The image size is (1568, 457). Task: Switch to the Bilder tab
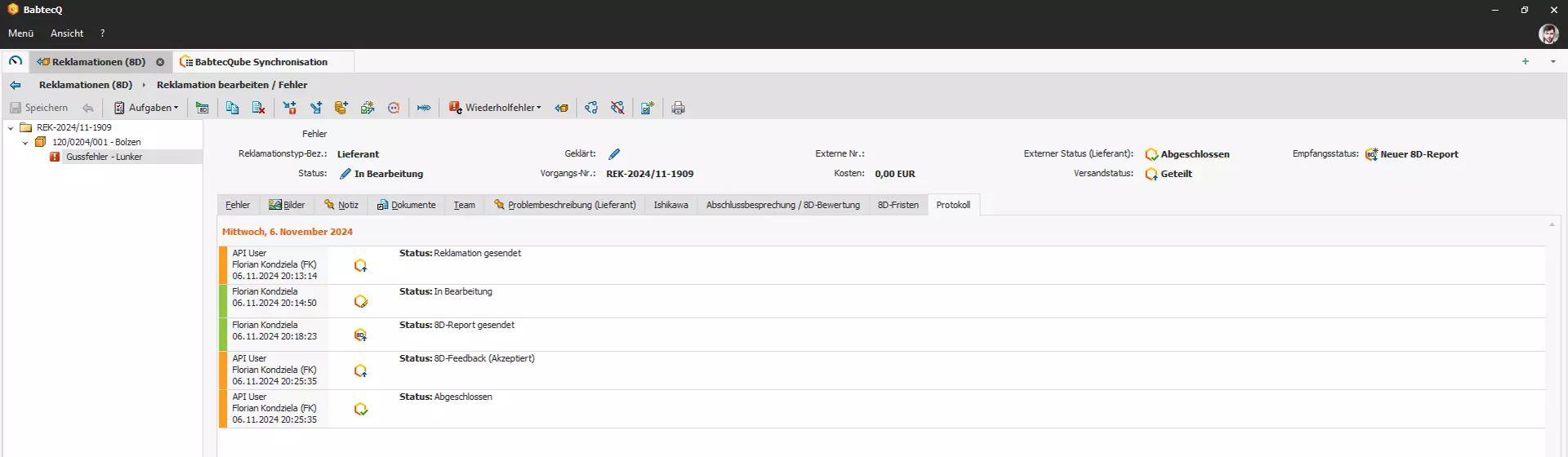(x=287, y=205)
